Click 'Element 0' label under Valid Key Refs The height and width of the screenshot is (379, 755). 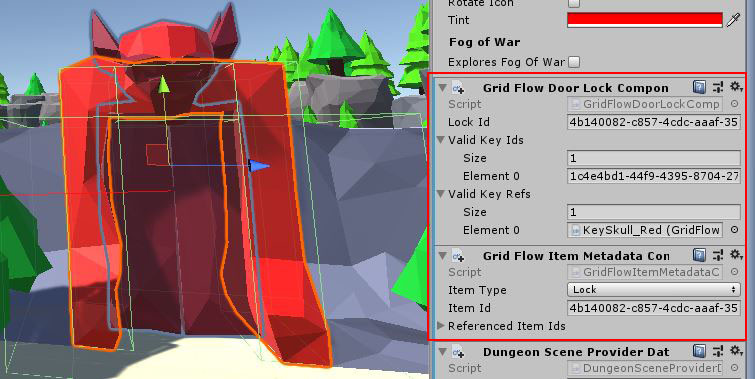point(491,230)
